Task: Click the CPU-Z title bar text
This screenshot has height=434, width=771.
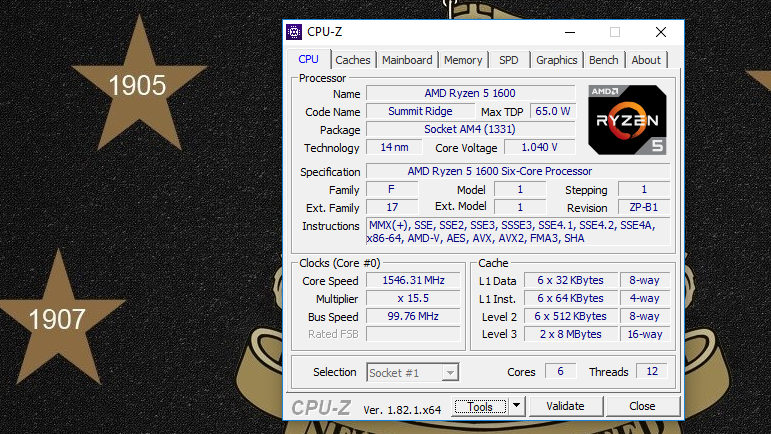Action: click(x=325, y=32)
